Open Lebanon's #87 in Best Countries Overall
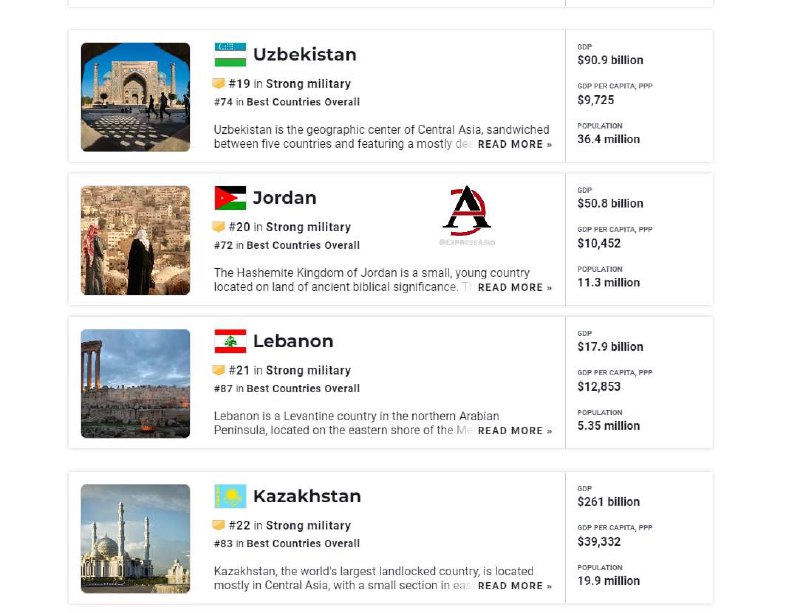Screen dimensions: 800x613 287,388
